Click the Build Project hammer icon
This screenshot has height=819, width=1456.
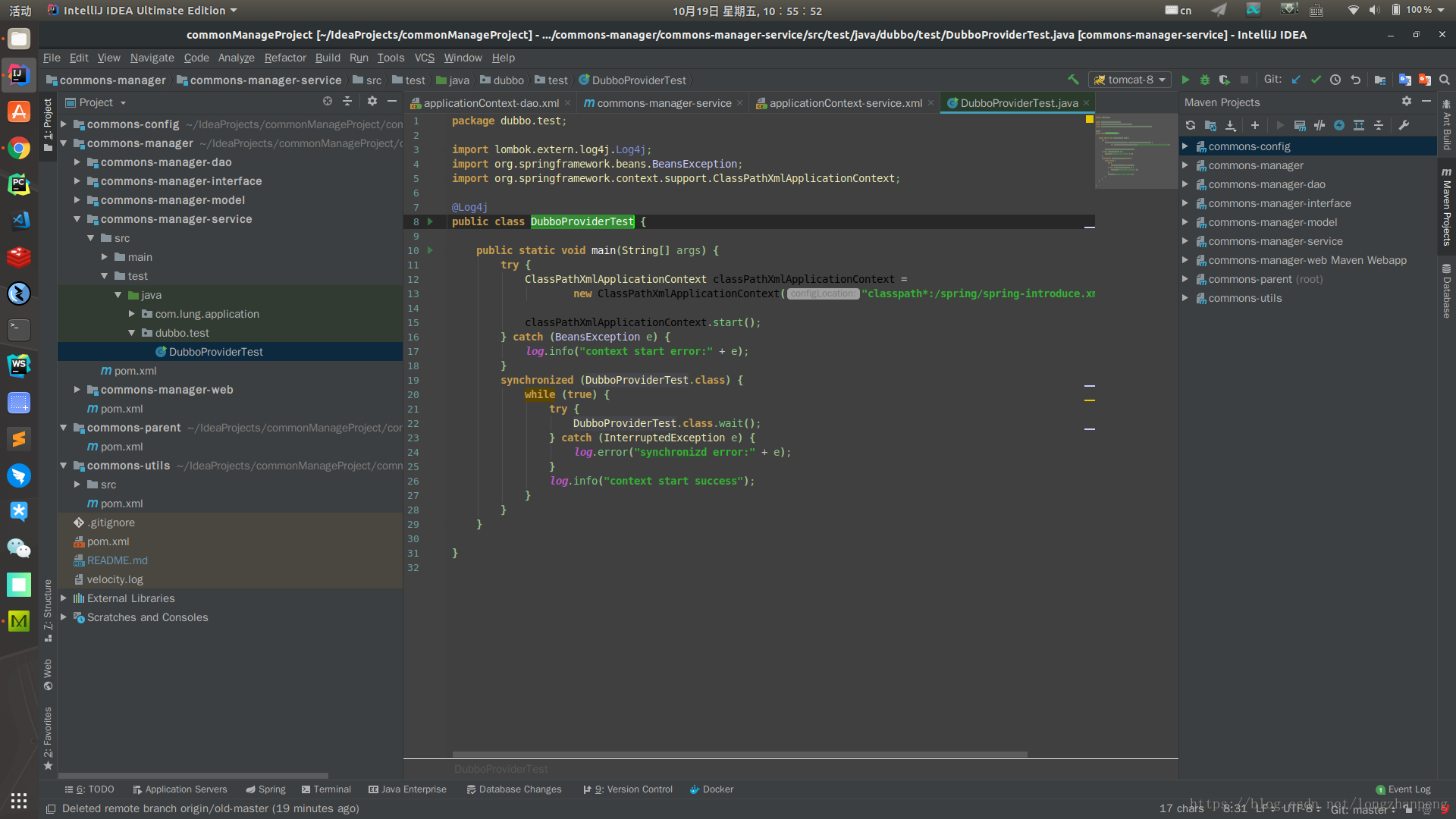tap(1073, 80)
